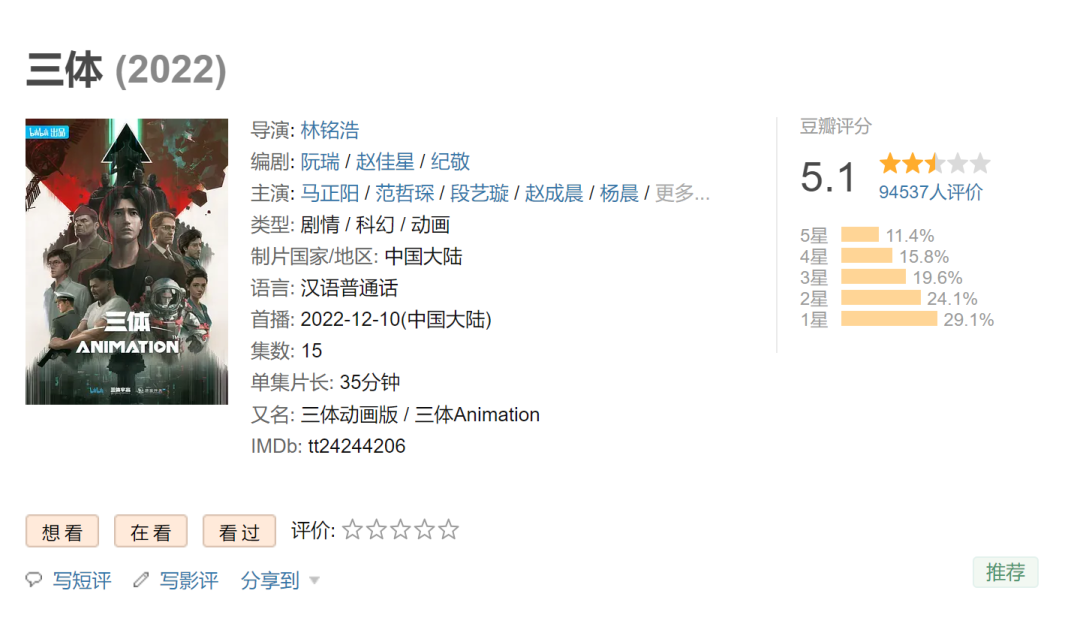Expand the 更多... cast list
Image resolution: width=1080 pixels, height=627 pixels.
682,193
